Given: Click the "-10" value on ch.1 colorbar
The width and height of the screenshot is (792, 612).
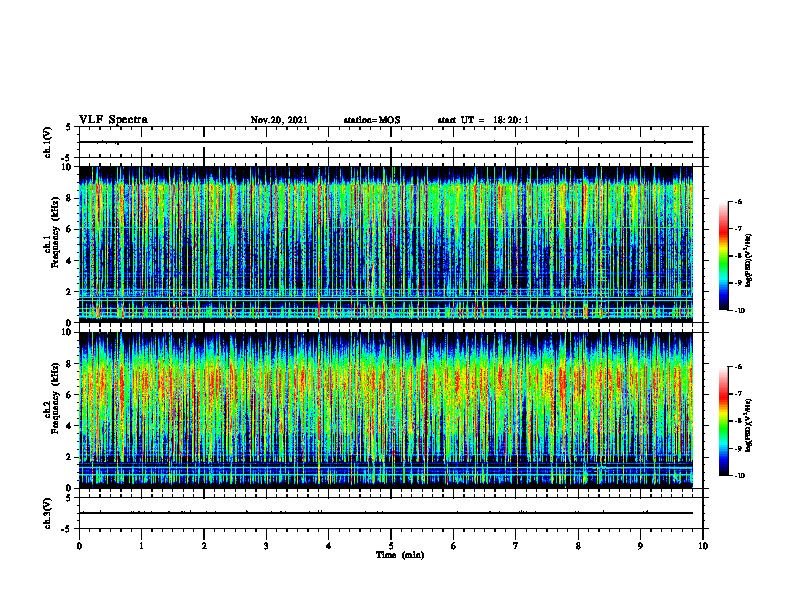Looking at the screenshot, I should click(x=739, y=310).
